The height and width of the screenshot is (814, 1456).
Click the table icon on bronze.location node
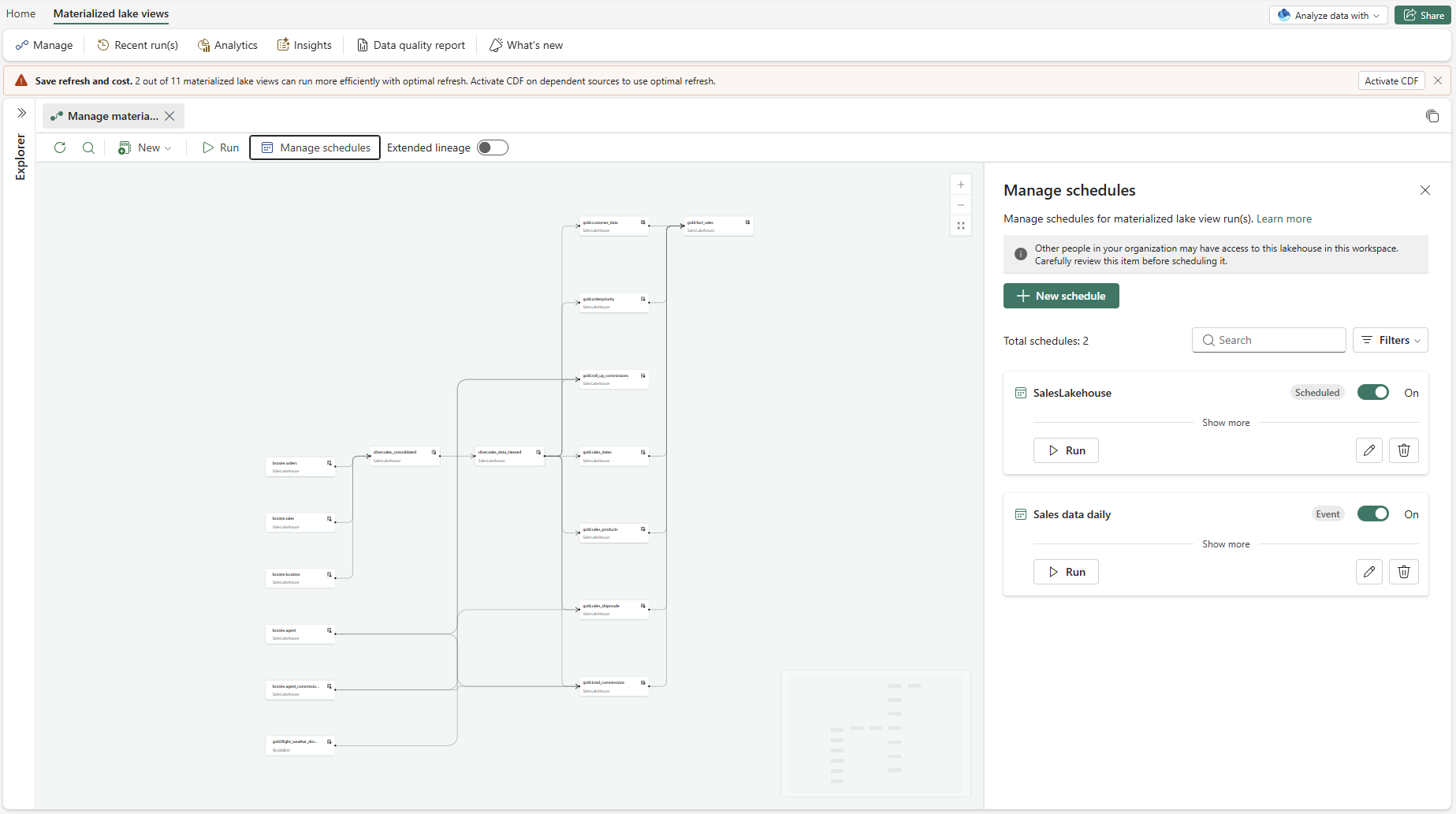click(x=330, y=574)
